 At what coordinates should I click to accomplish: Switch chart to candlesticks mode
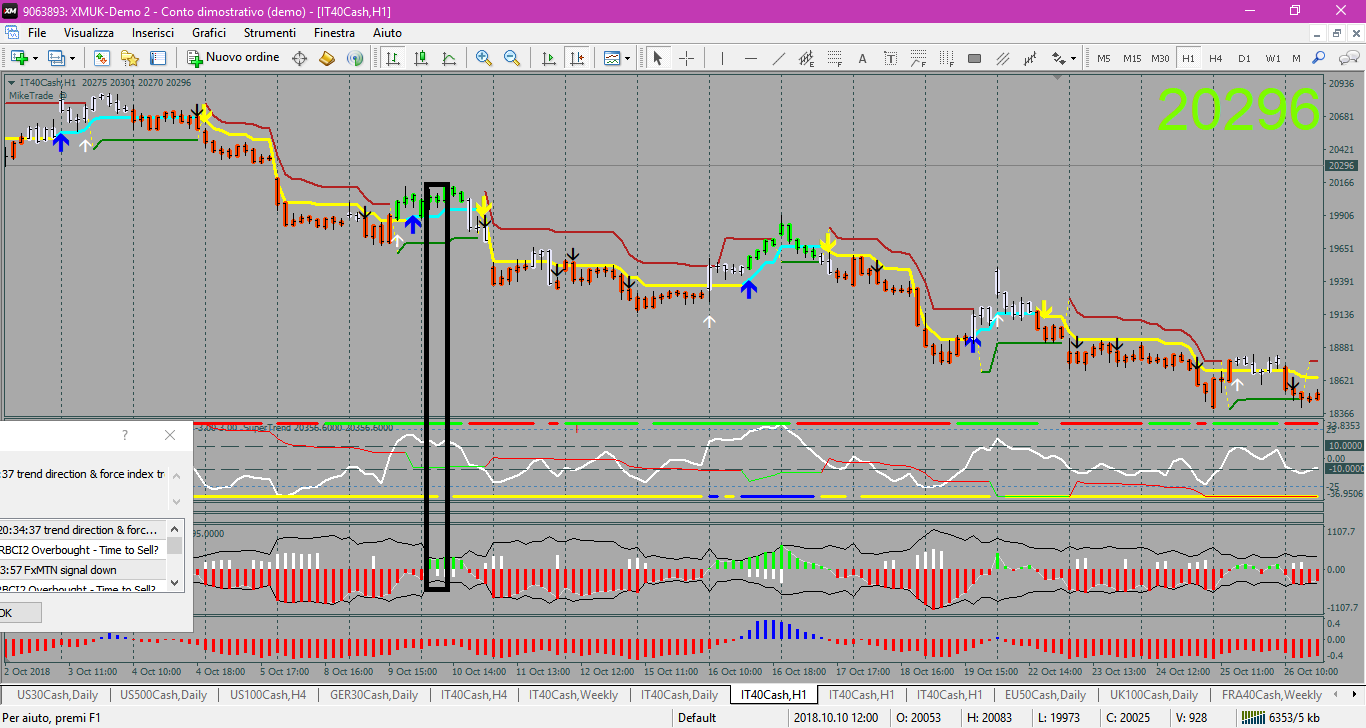pyautogui.click(x=421, y=58)
